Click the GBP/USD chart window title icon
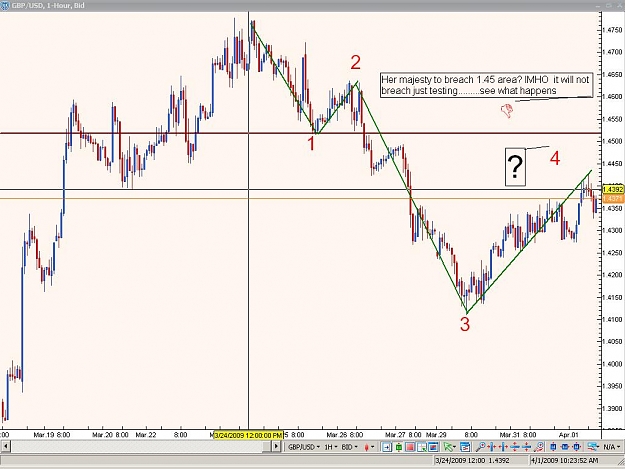 pos(5,6)
